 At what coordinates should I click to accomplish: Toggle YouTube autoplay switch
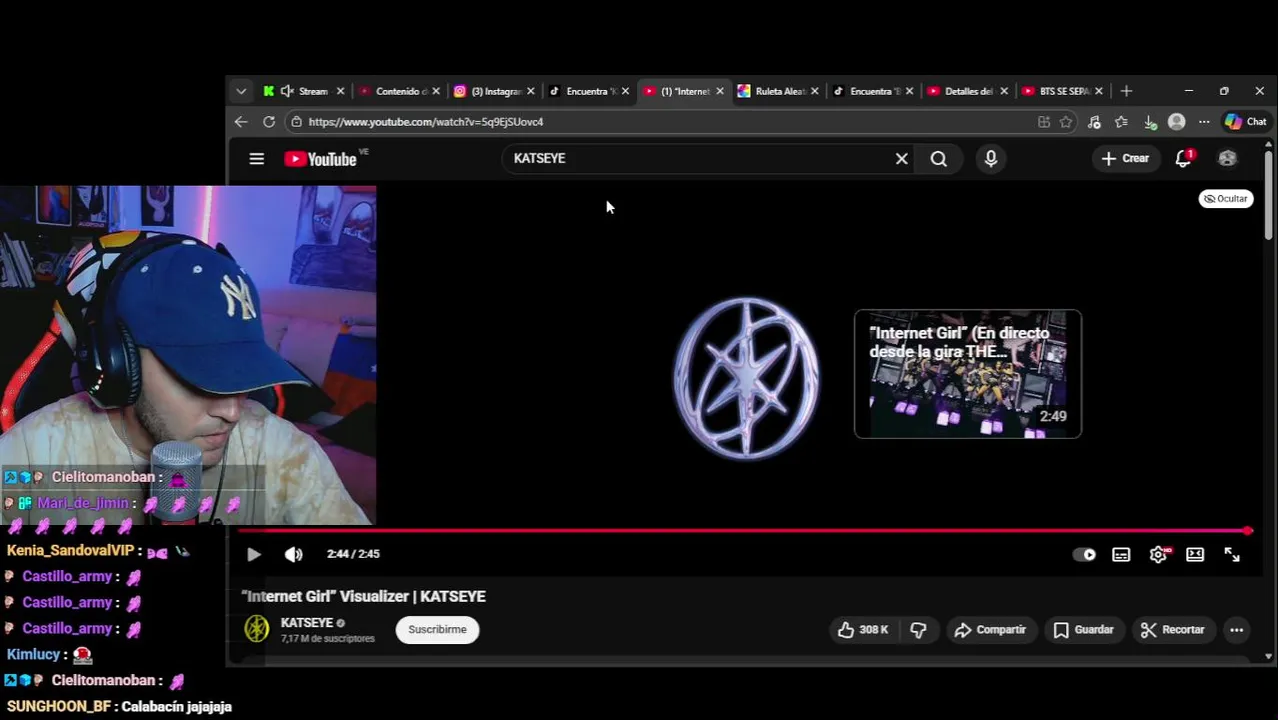[x=1084, y=554]
